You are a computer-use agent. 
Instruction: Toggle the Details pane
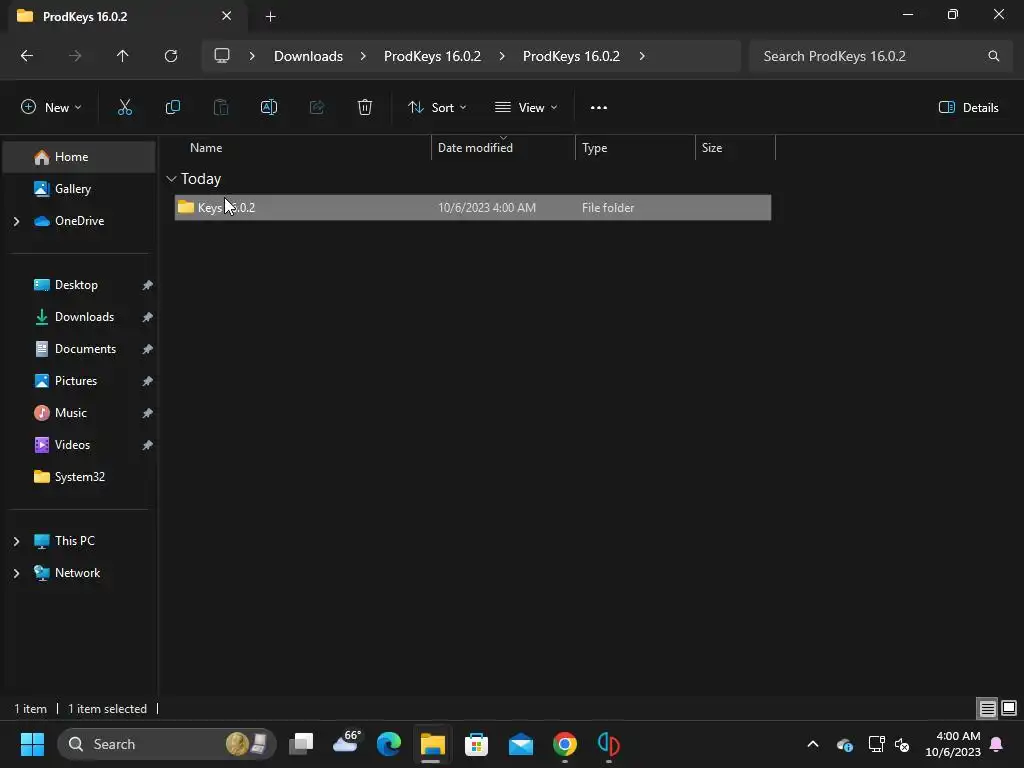point(968,108)
